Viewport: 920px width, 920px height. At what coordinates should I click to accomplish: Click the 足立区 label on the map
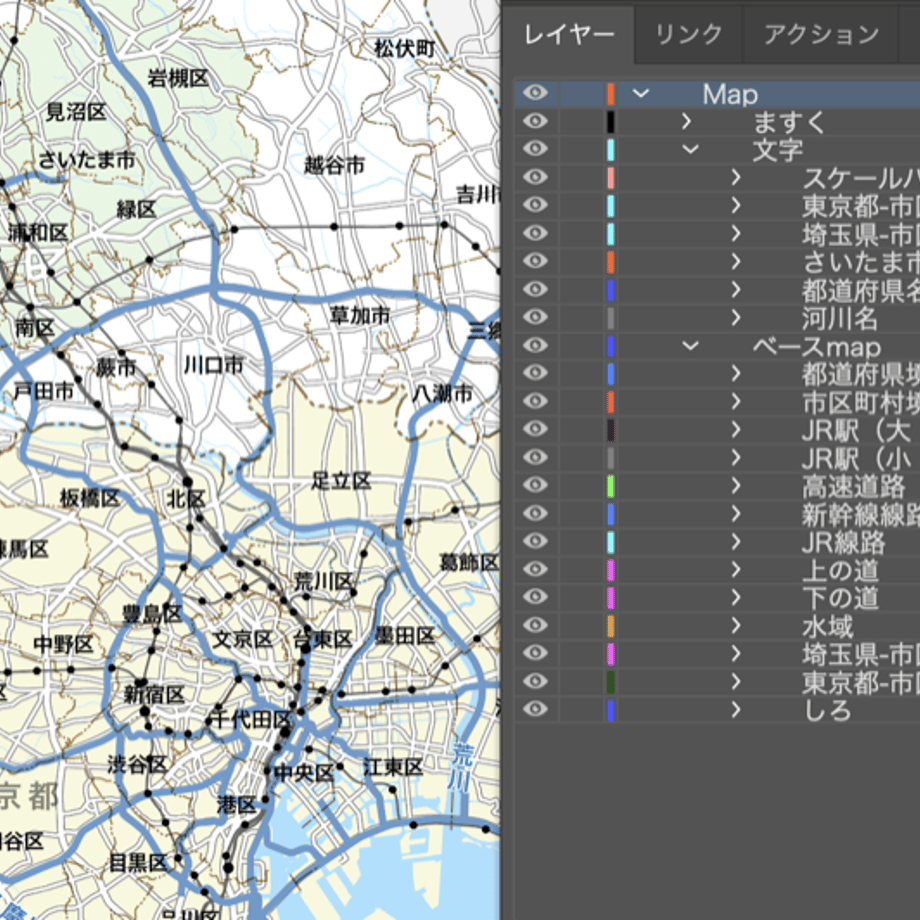point(341,481)
